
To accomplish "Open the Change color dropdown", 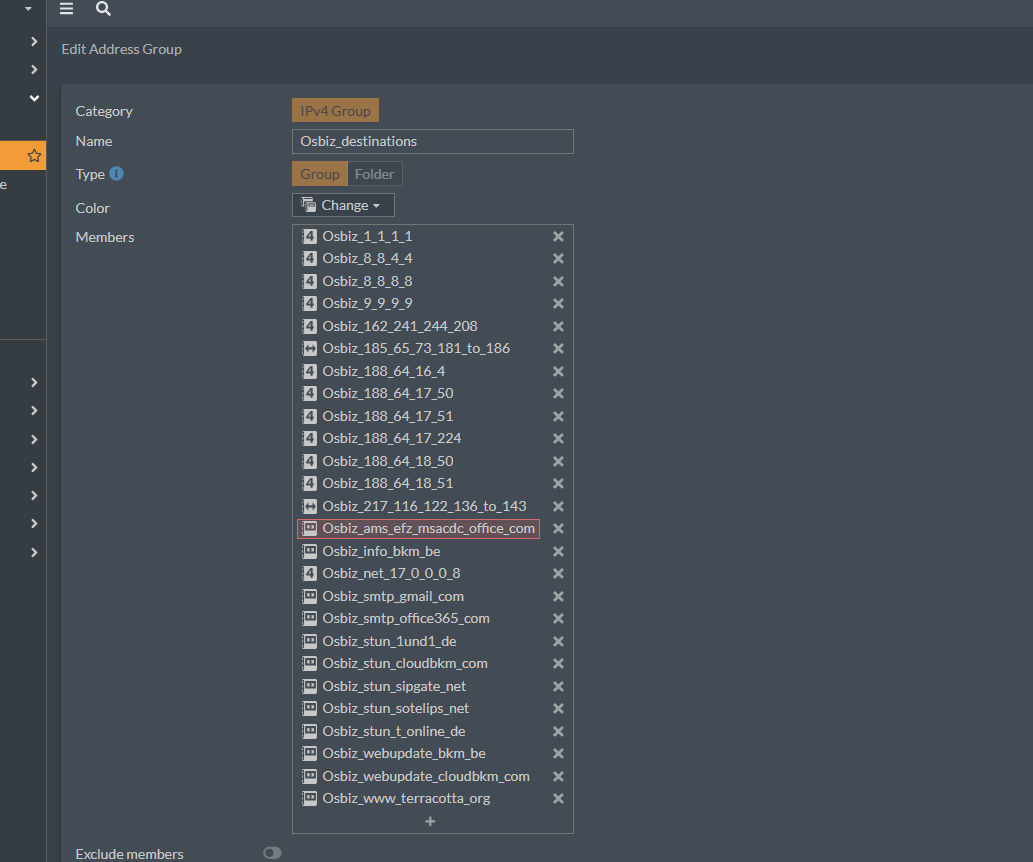I will pos(343,205).
